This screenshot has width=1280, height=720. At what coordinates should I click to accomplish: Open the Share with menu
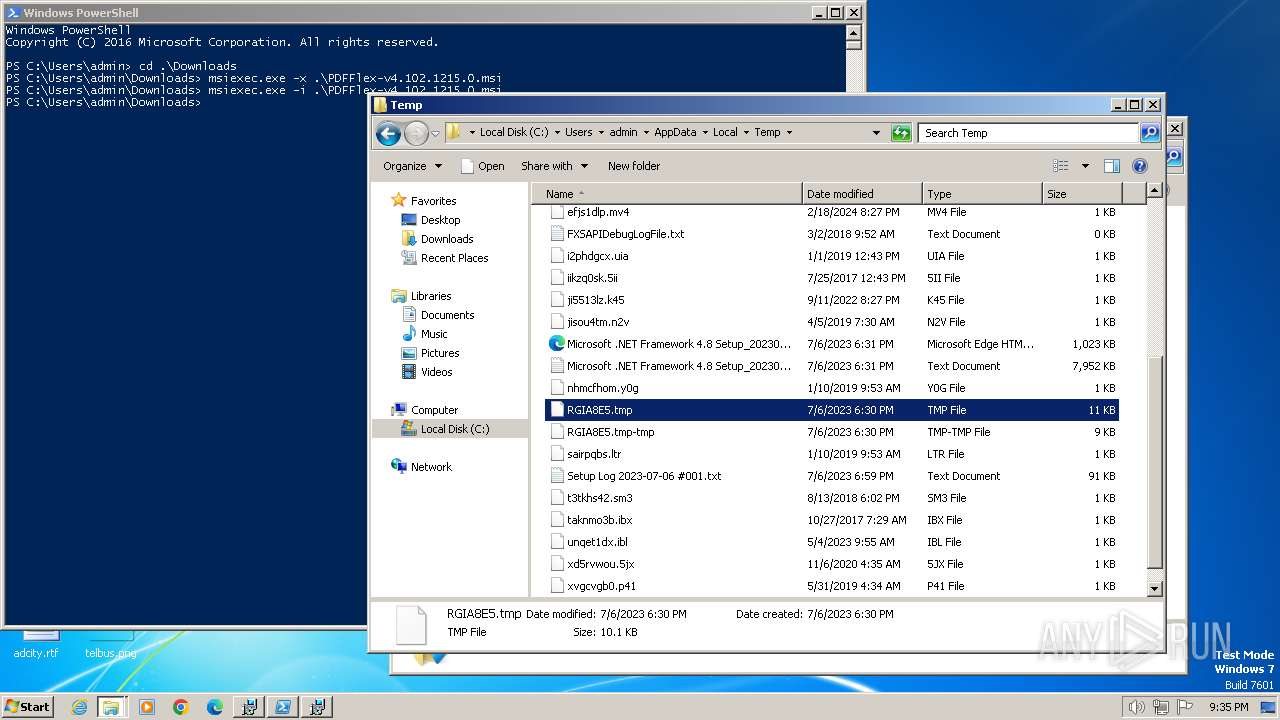[x=555, y=166]
